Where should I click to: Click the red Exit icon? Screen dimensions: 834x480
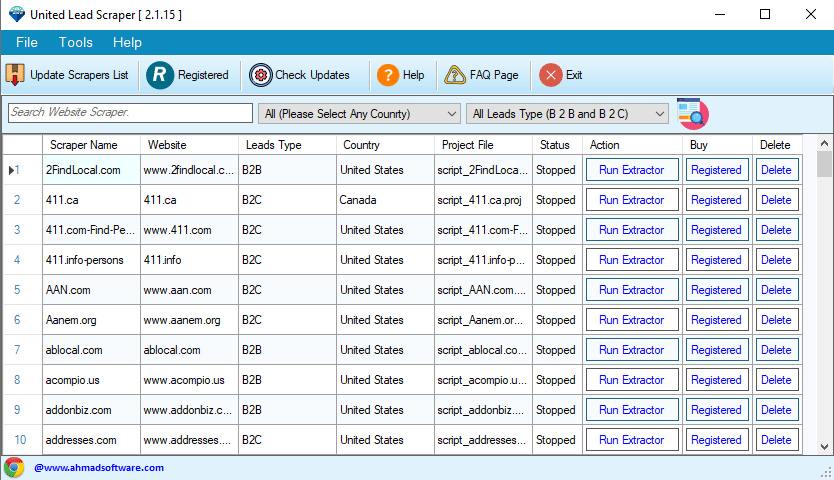tap(551, 75)
